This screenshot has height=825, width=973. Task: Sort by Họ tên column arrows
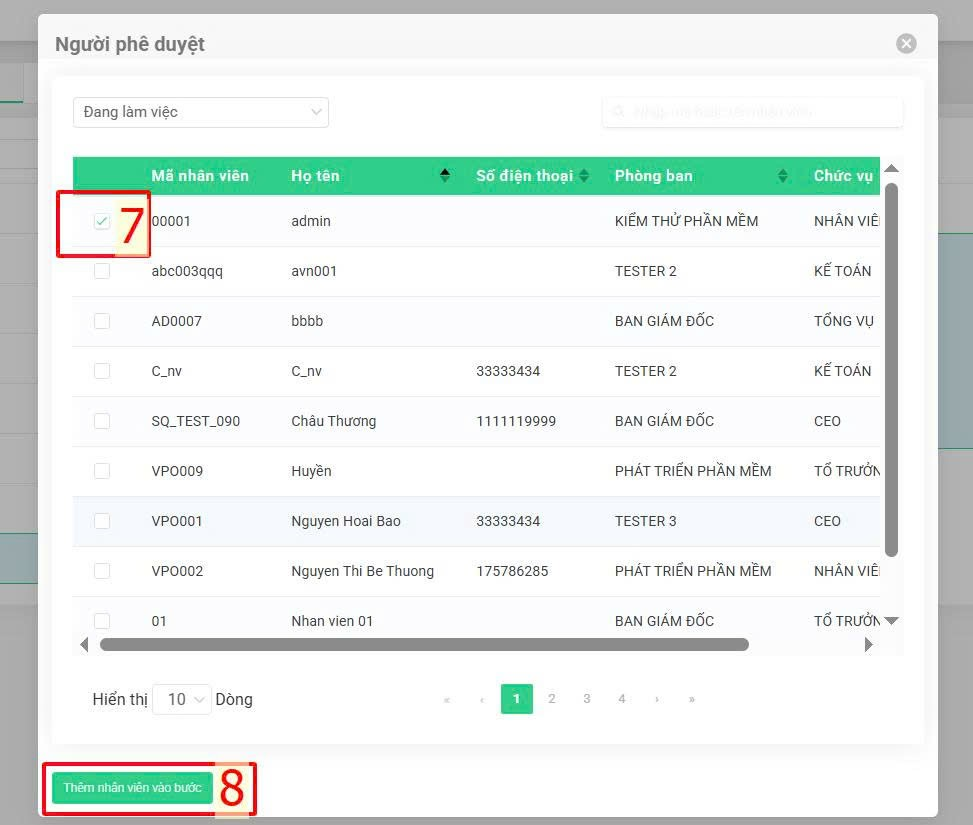pyautogui.click(x=444, y=176)
